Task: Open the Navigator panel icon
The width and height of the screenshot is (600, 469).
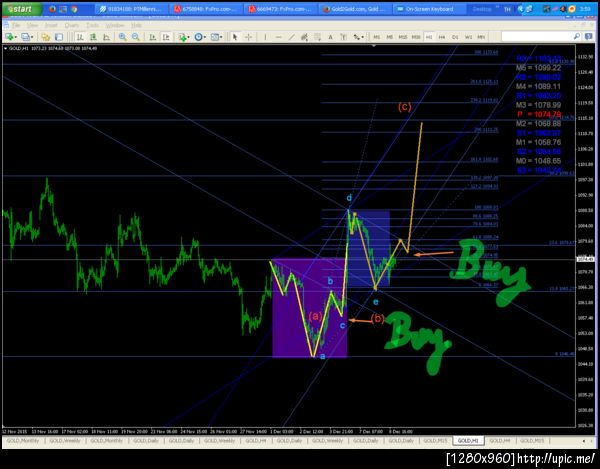Action: [59, 37]
